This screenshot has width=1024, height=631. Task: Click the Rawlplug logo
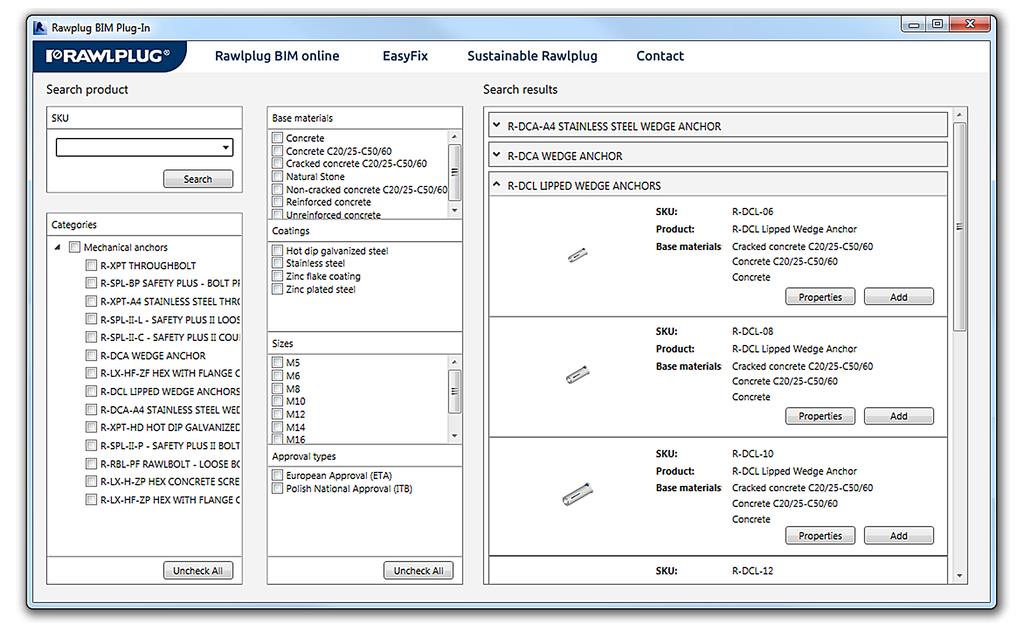(108, 56)
